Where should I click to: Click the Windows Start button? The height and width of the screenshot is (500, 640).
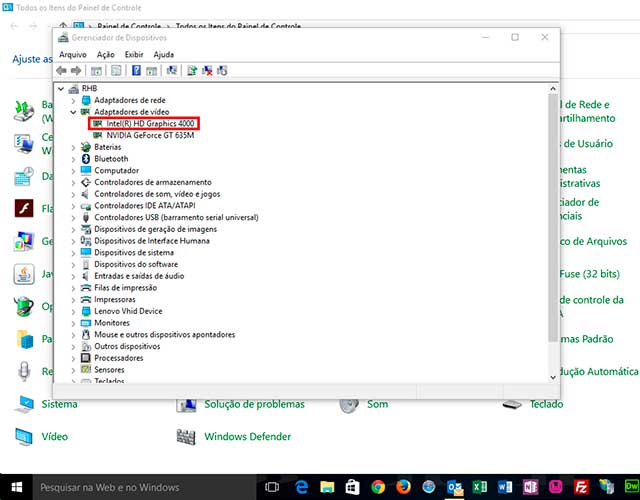coord(17,487)
